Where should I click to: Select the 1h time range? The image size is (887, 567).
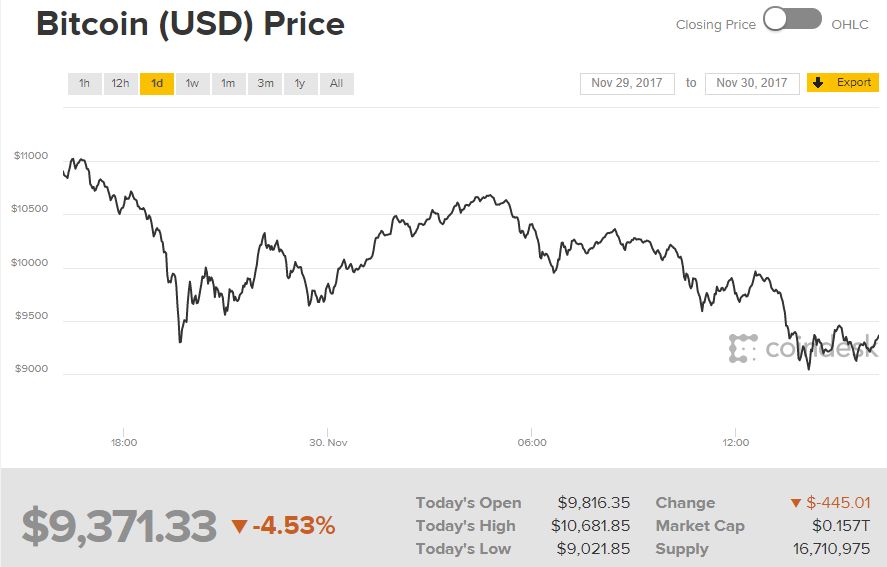click(84, 83)
